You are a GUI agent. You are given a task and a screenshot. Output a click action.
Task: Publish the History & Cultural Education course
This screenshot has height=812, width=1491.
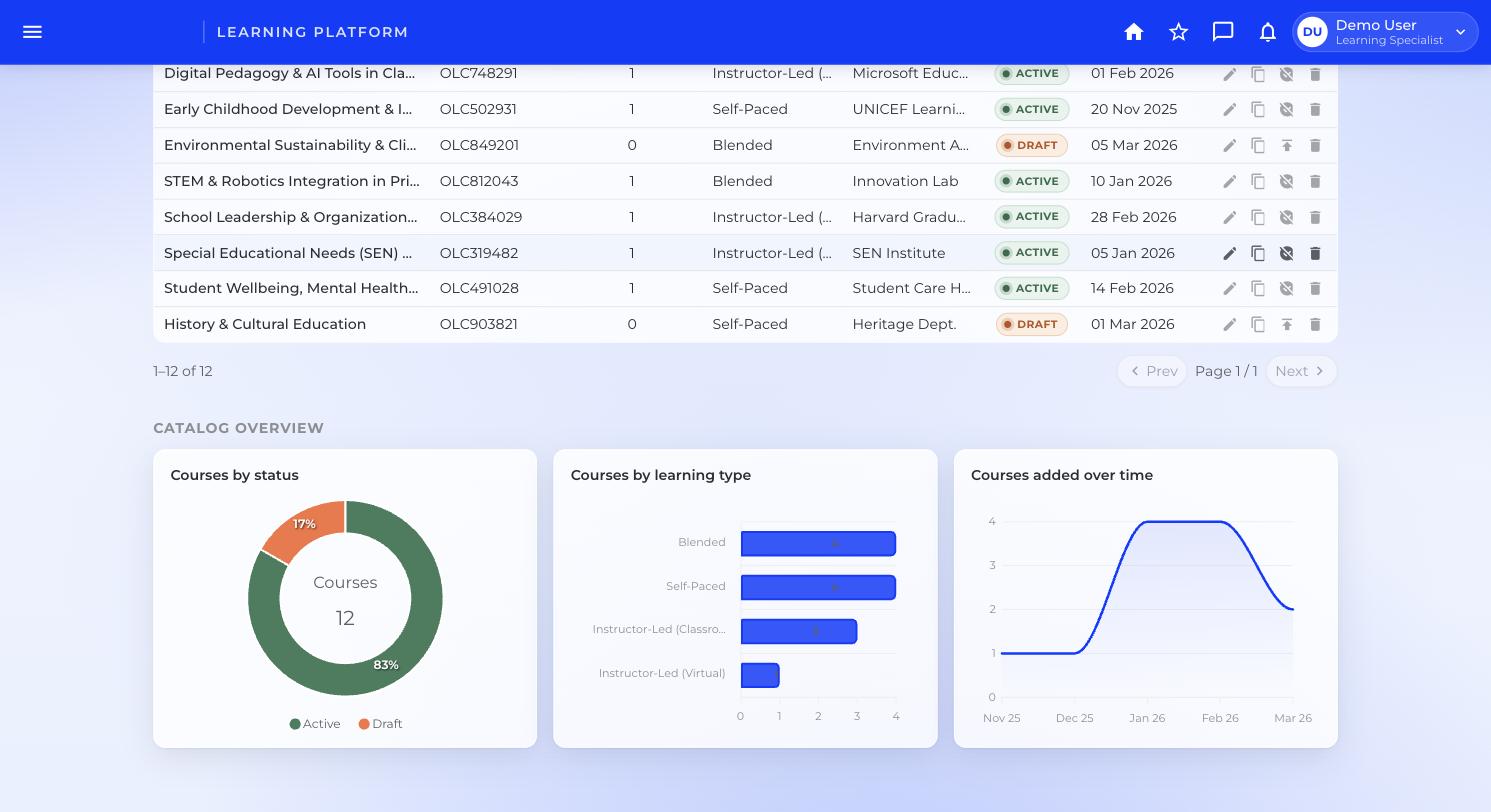1287,324
